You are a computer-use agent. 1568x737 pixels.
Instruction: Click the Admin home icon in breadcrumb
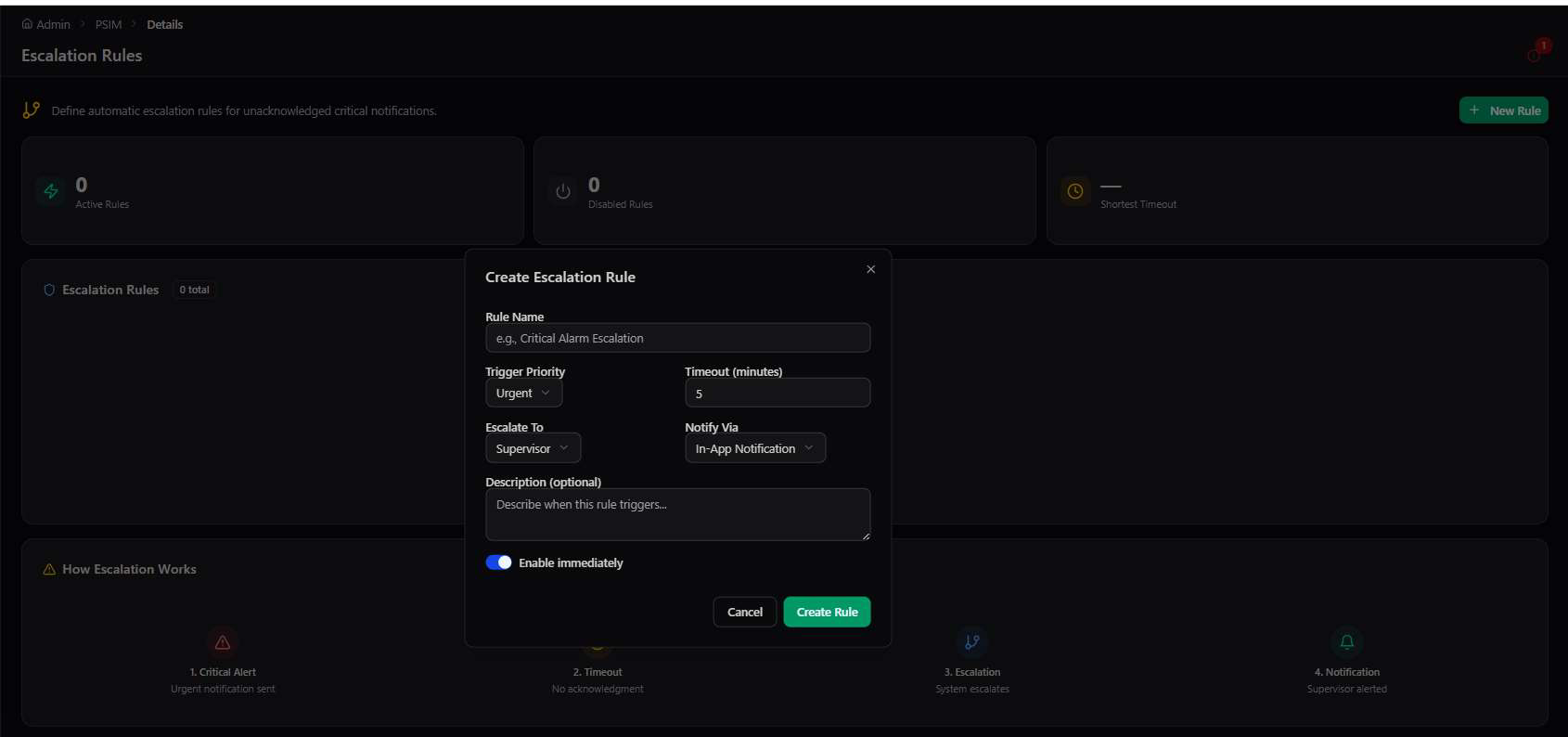pos(27,24)
